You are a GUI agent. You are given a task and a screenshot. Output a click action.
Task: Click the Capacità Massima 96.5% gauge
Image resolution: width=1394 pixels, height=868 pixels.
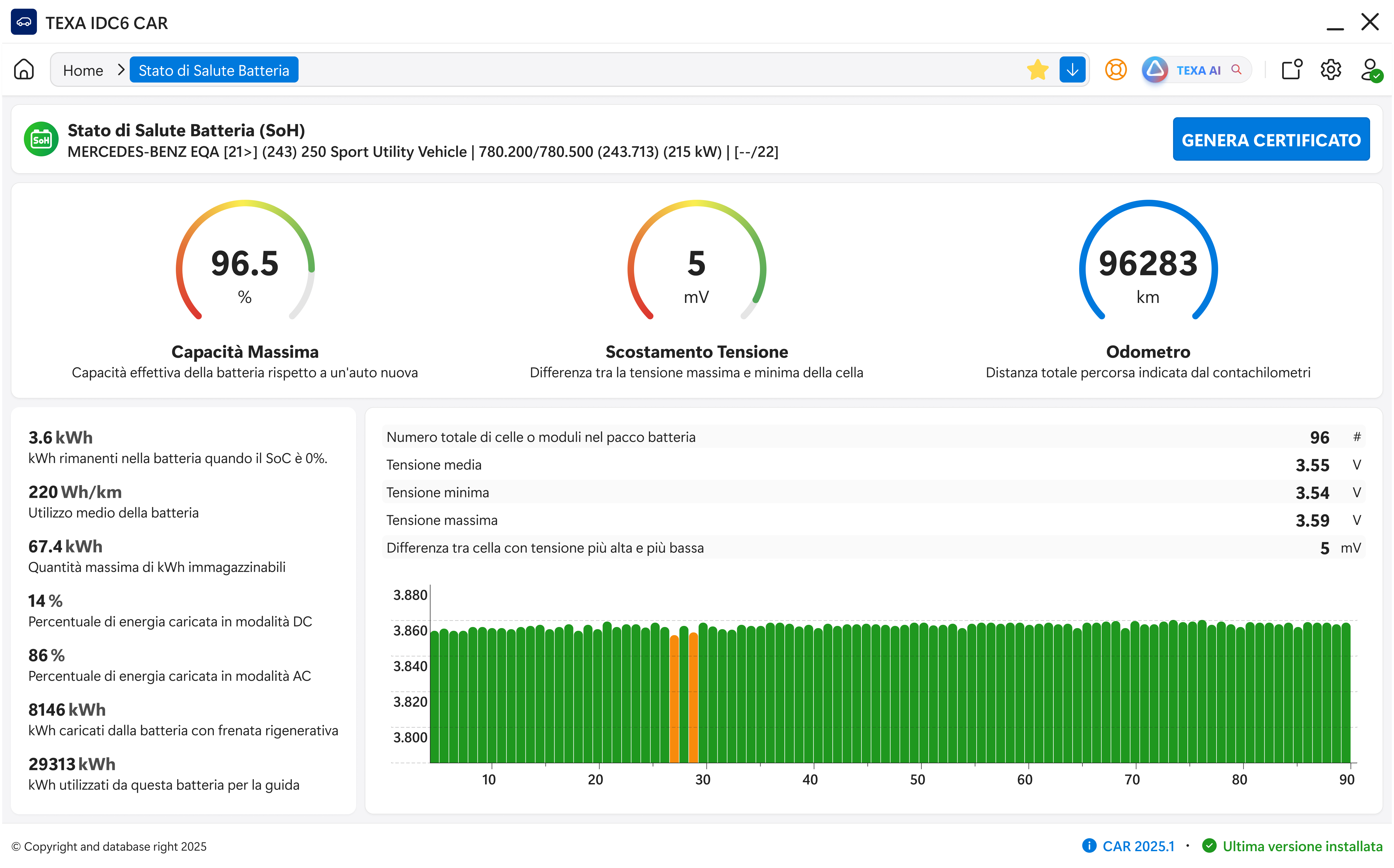(245, 264)
